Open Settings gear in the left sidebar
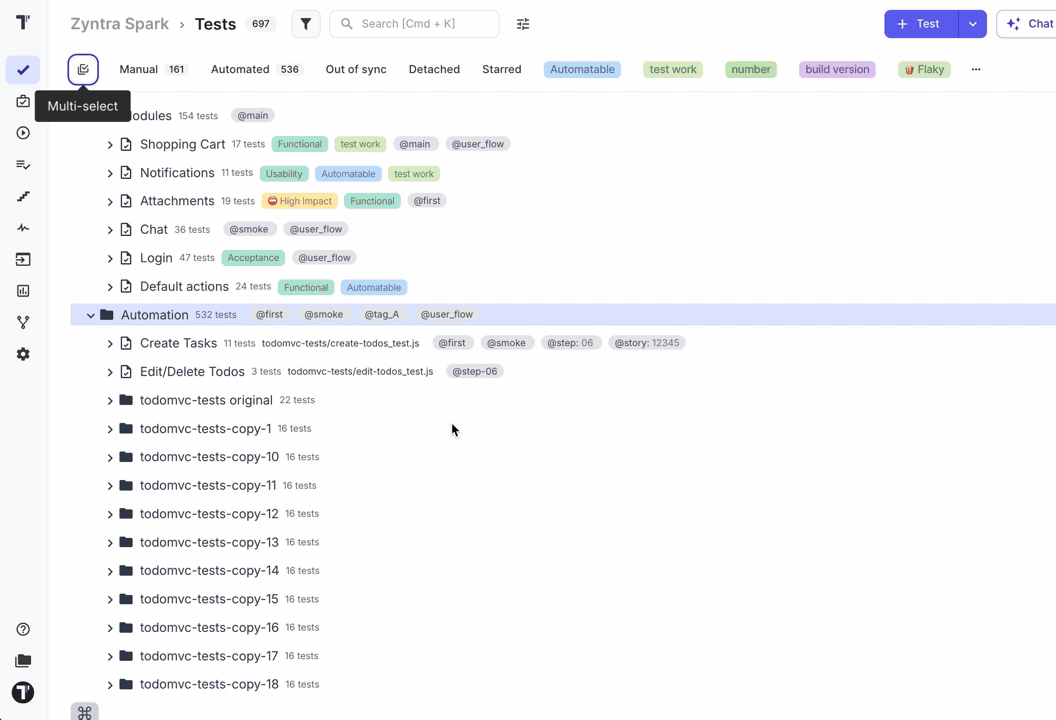Screen dimensions: 1056x720 pyautogui.click(x=23, y=353)
